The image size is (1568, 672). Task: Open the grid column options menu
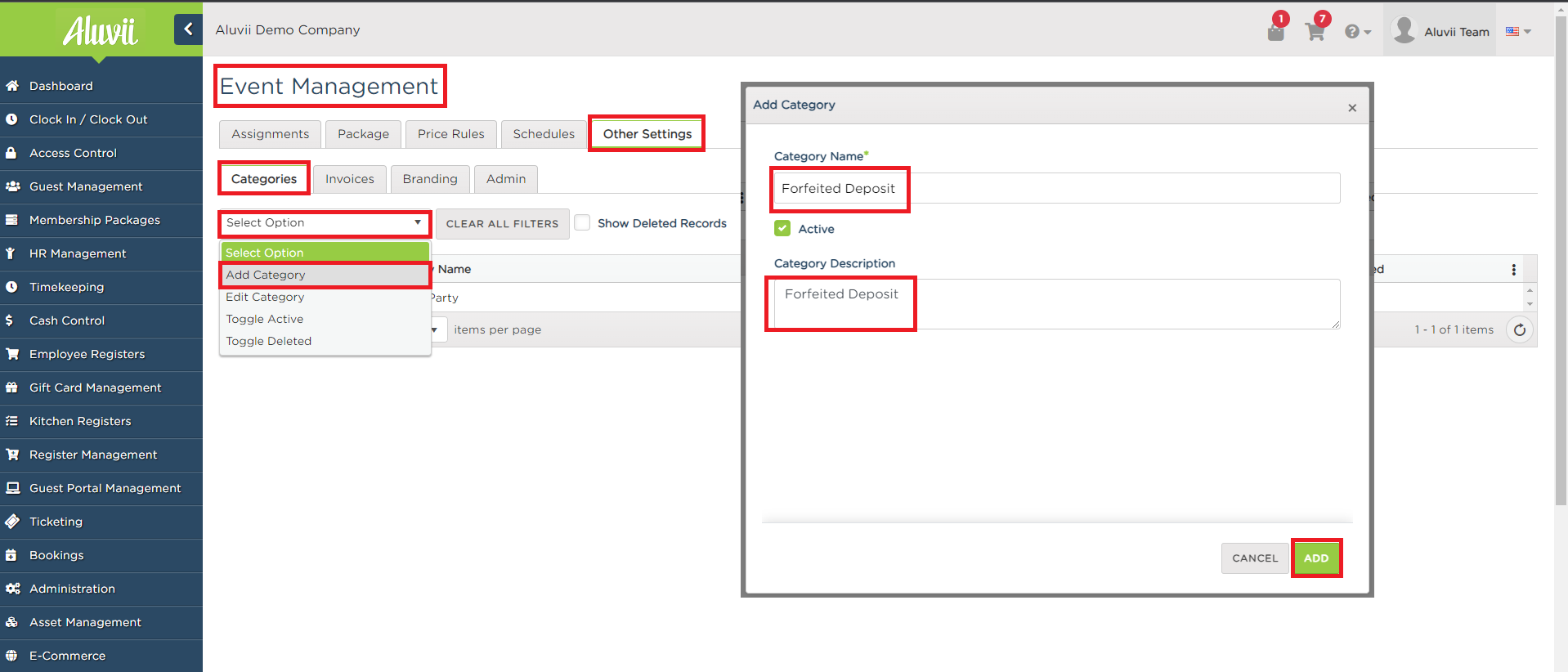(1514, 269)
